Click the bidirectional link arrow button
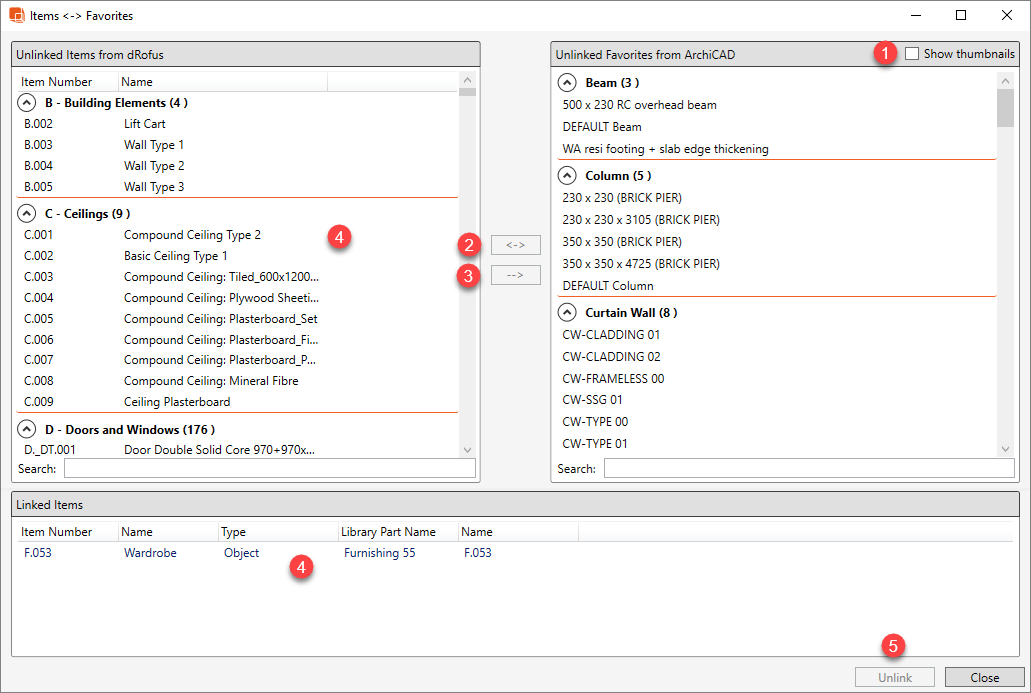 (x=516, y=245)
